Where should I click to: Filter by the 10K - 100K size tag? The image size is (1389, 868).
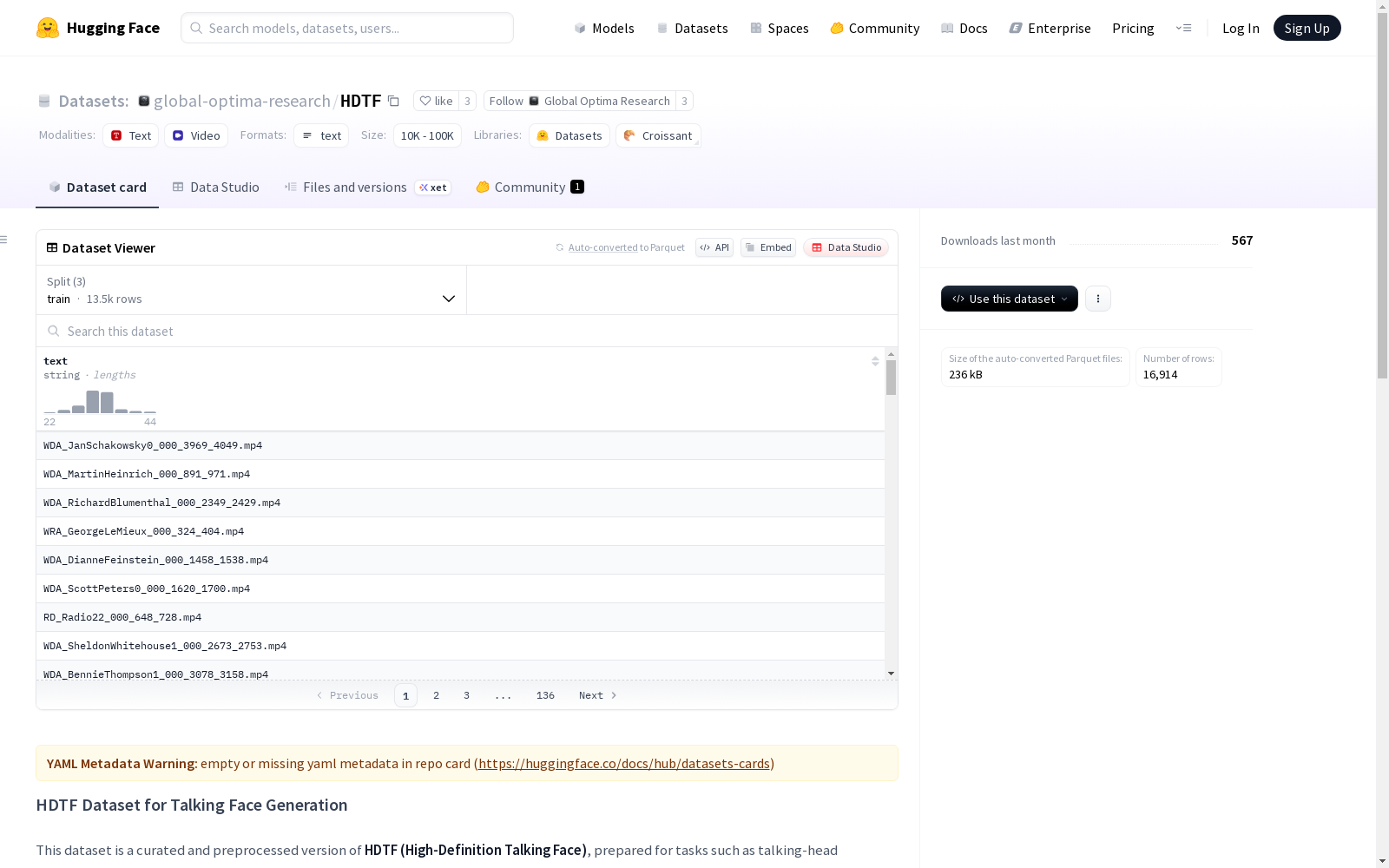(427, 135)
